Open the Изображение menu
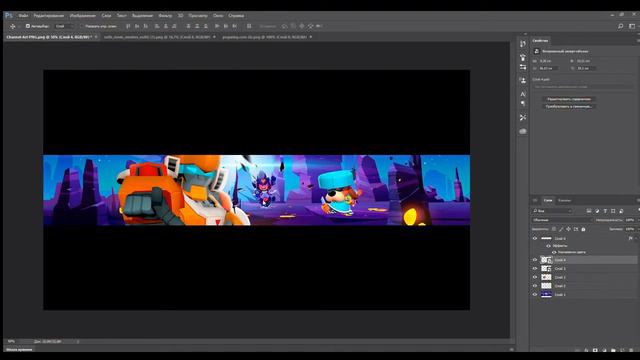The width and height of the screenshot is (640, 360). tap(82, 16)
